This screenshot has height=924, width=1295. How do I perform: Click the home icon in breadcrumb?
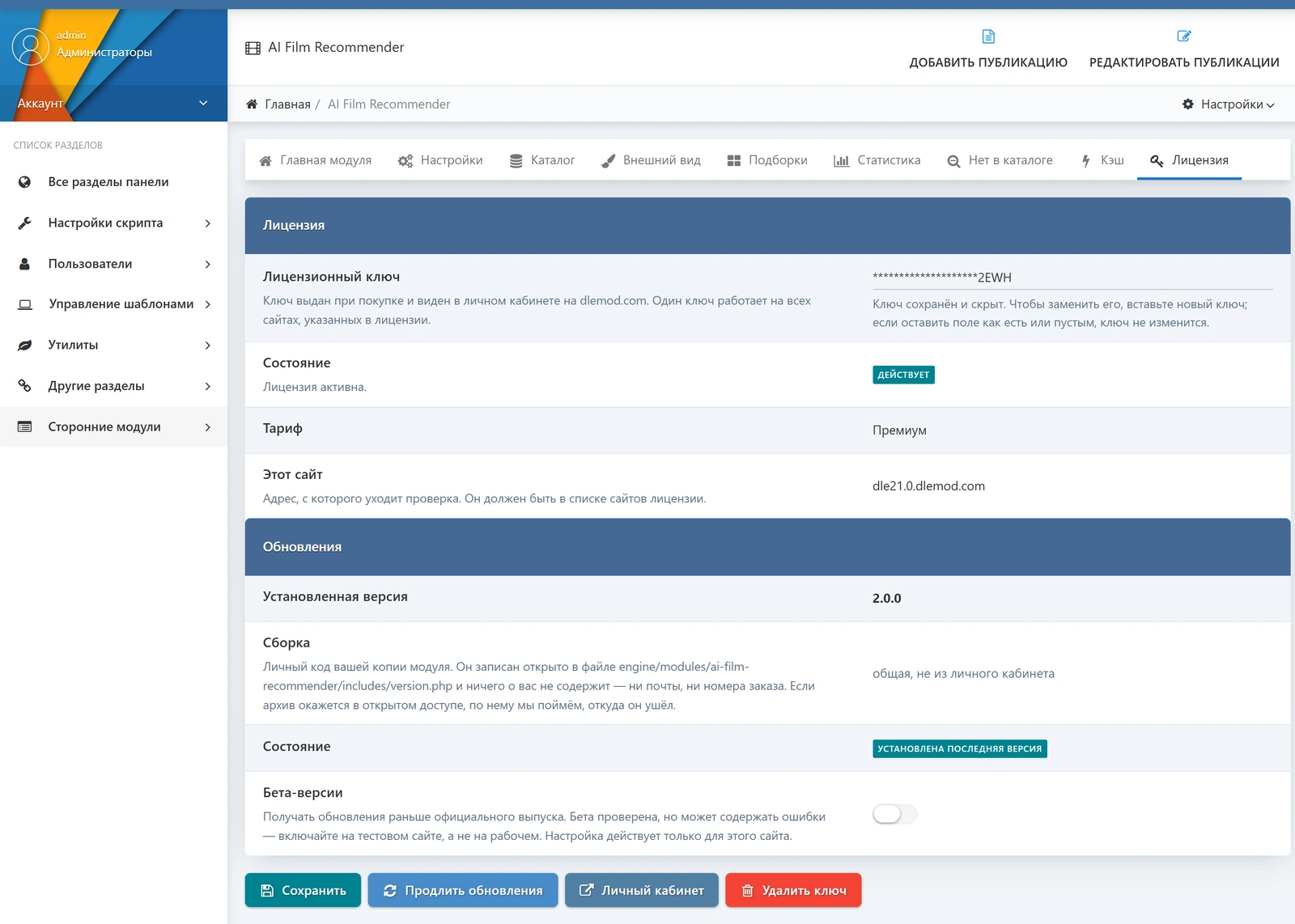tap(252, 104)
